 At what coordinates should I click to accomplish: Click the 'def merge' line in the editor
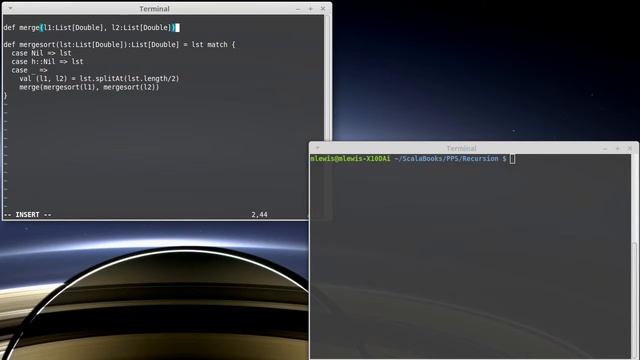(x=91, y=27)
